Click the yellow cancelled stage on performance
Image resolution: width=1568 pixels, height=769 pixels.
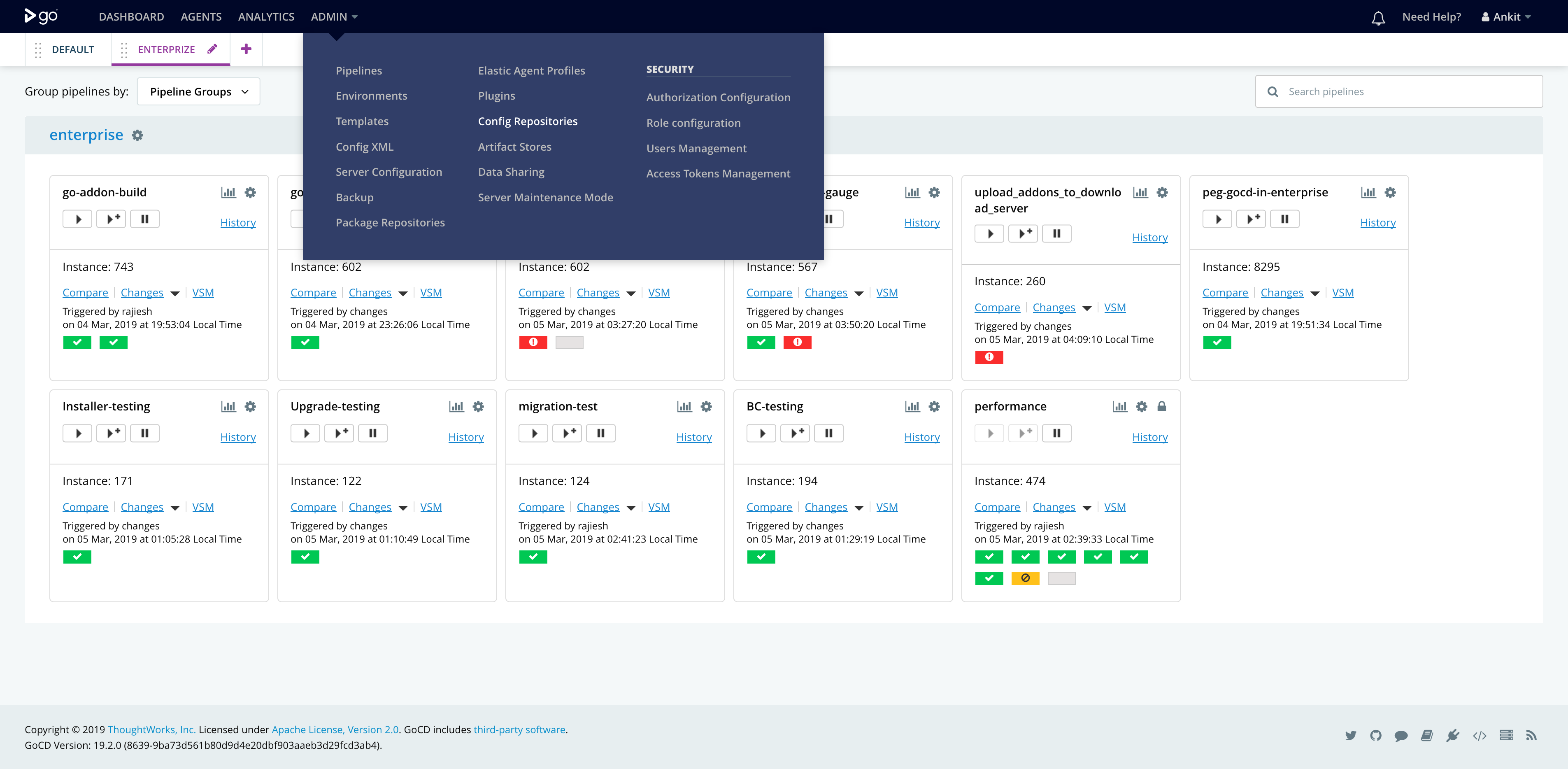pos(1025,578)
